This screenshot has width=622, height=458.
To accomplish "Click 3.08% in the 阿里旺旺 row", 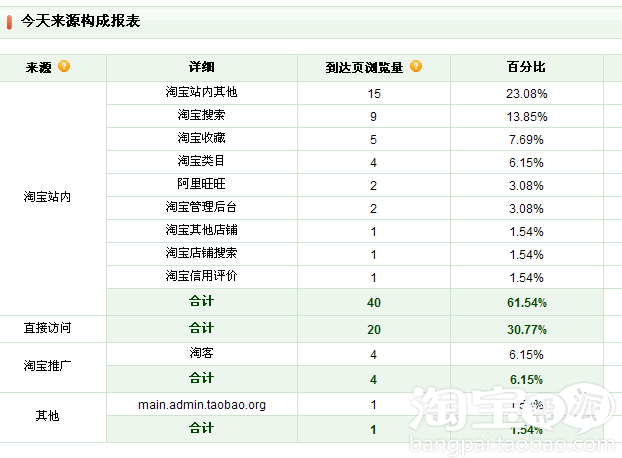I will coord(526,186).
